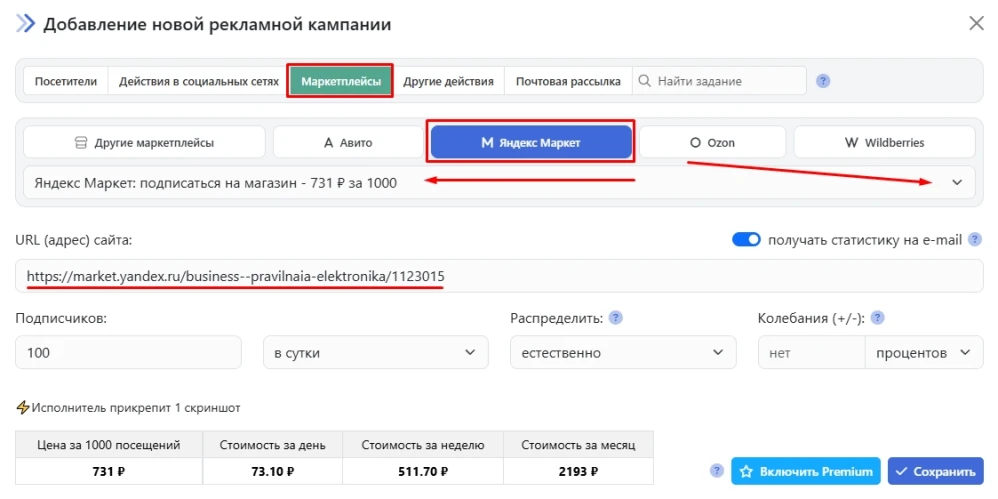998x499 pixels.
Task: Select the Маркетплейсы tab
Action: point(341,81)
